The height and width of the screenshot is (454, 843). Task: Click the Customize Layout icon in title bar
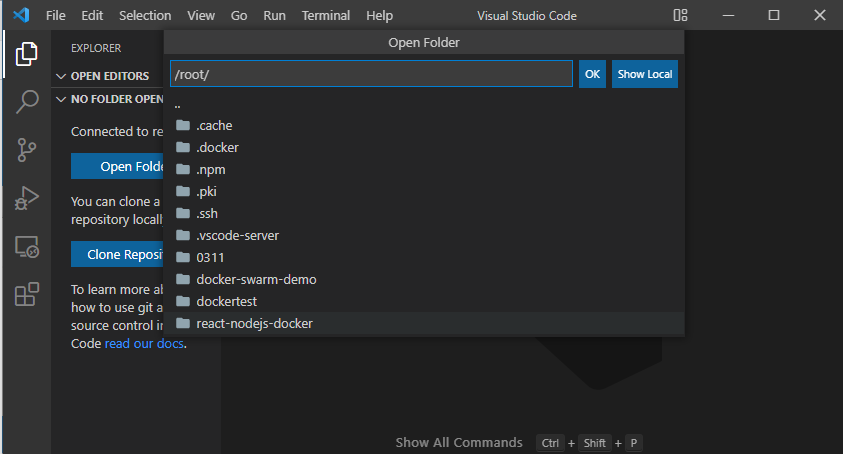tap(680, 15)
